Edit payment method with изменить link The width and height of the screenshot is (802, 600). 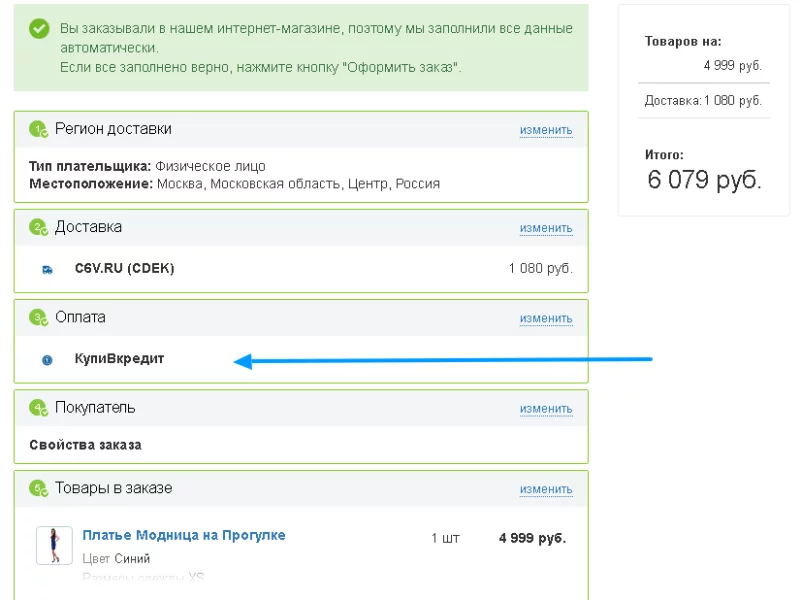pos(545,318)
